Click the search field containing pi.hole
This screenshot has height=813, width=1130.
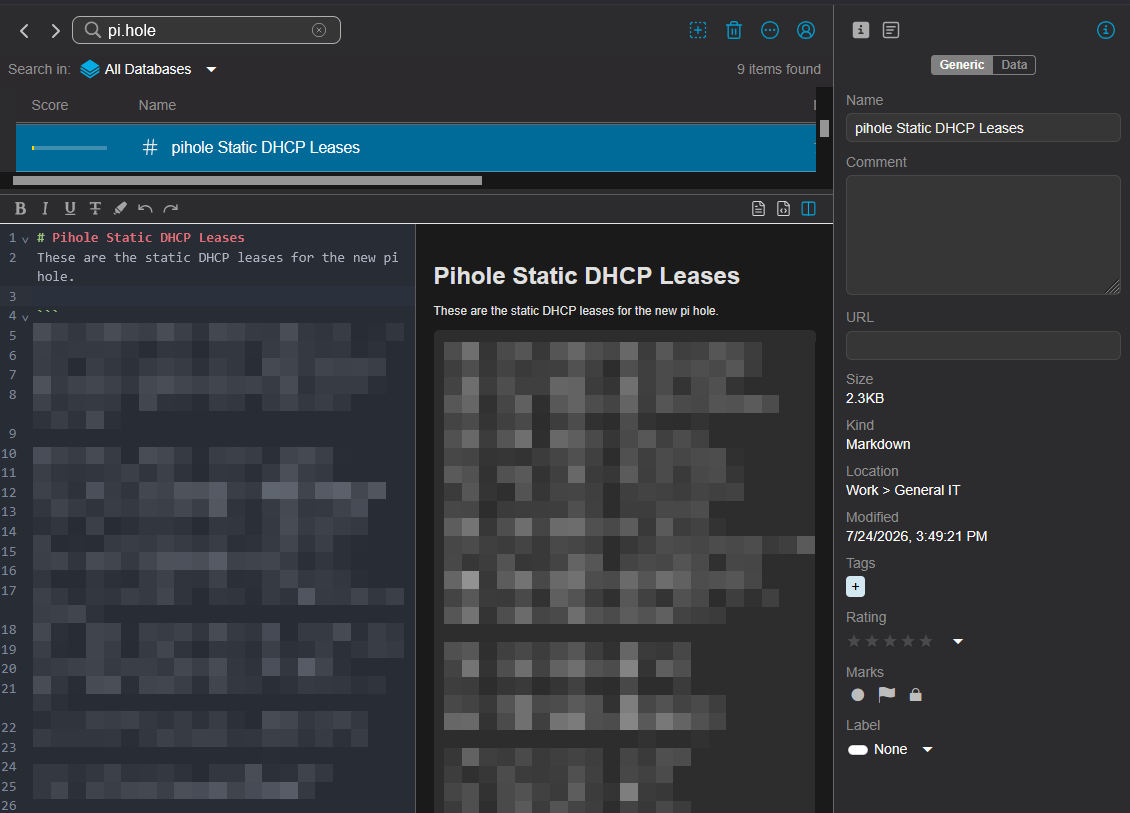206,30
